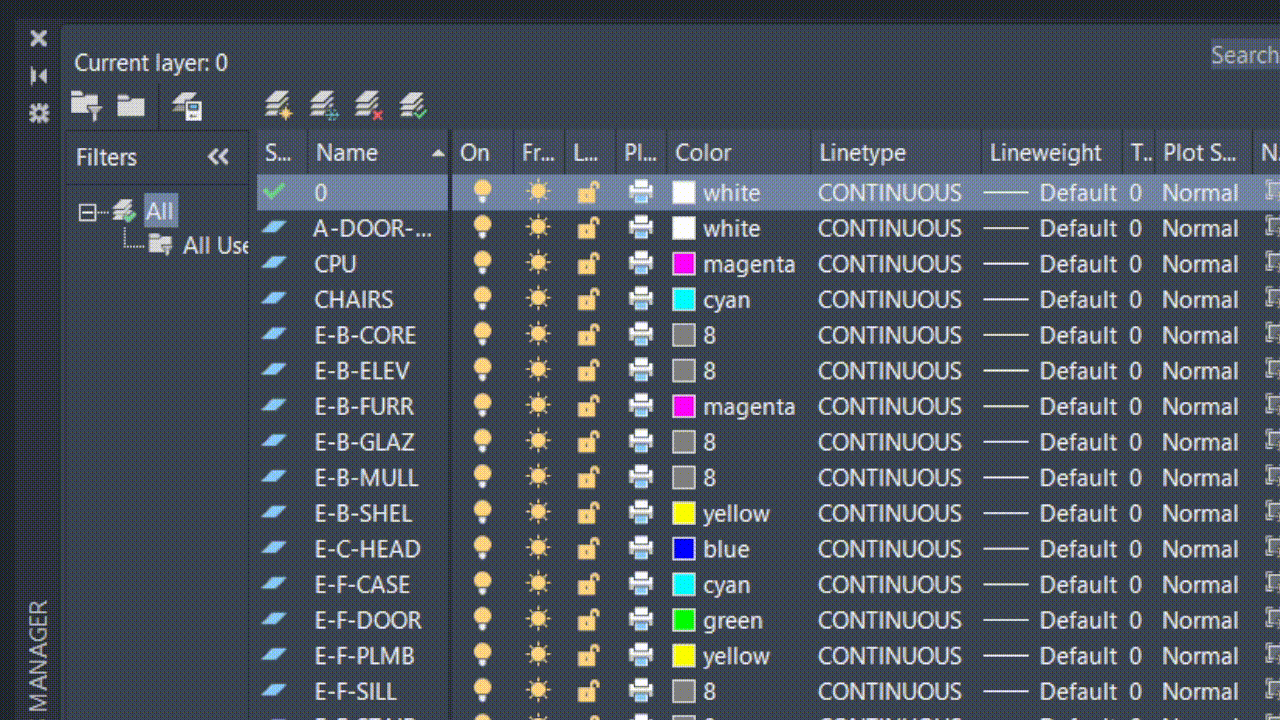This screenshot has height=720, width=1280.
Task: Change the blue color of E-C-HEAD layer
Action: (684, 549)
